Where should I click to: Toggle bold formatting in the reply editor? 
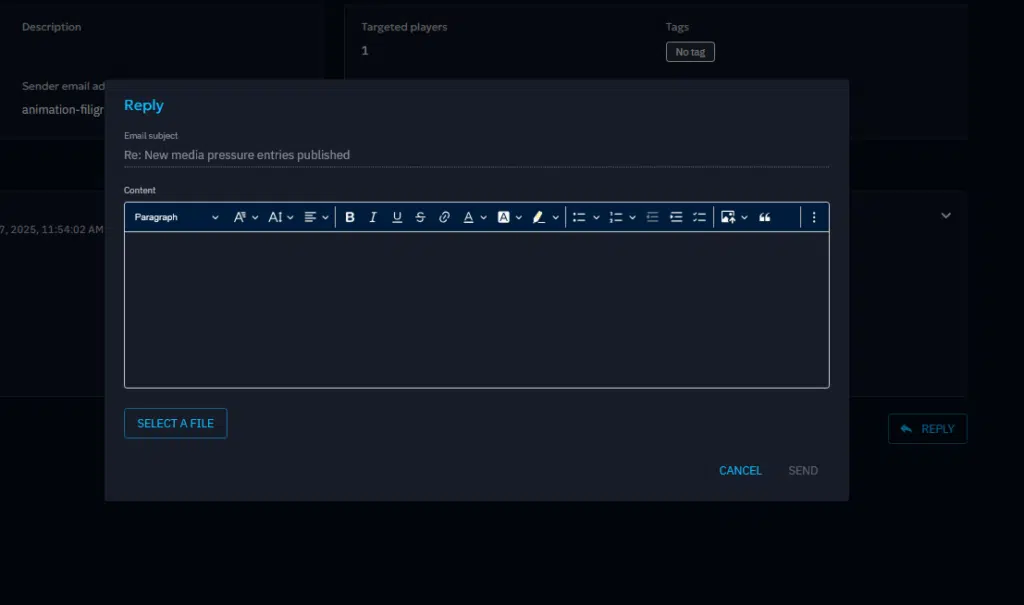350,217
